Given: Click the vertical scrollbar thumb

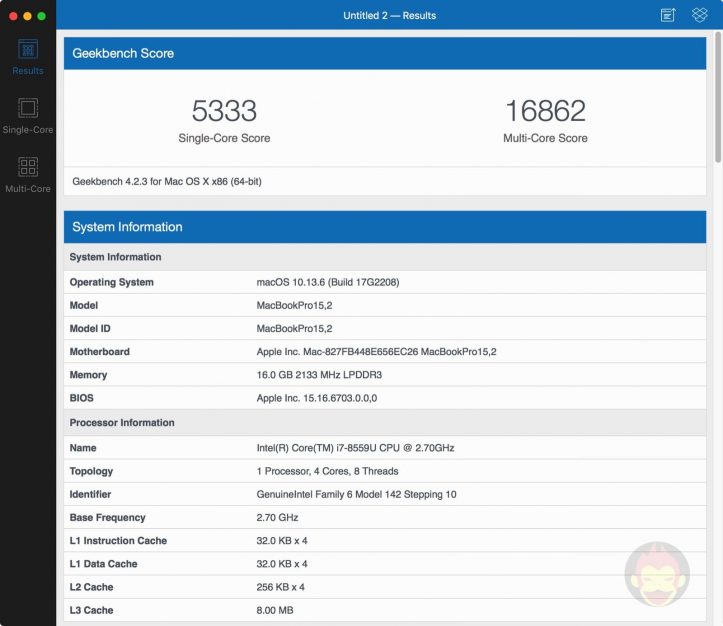Looking at the screenshot, I should pyautogui.click(x=718, y=97).
